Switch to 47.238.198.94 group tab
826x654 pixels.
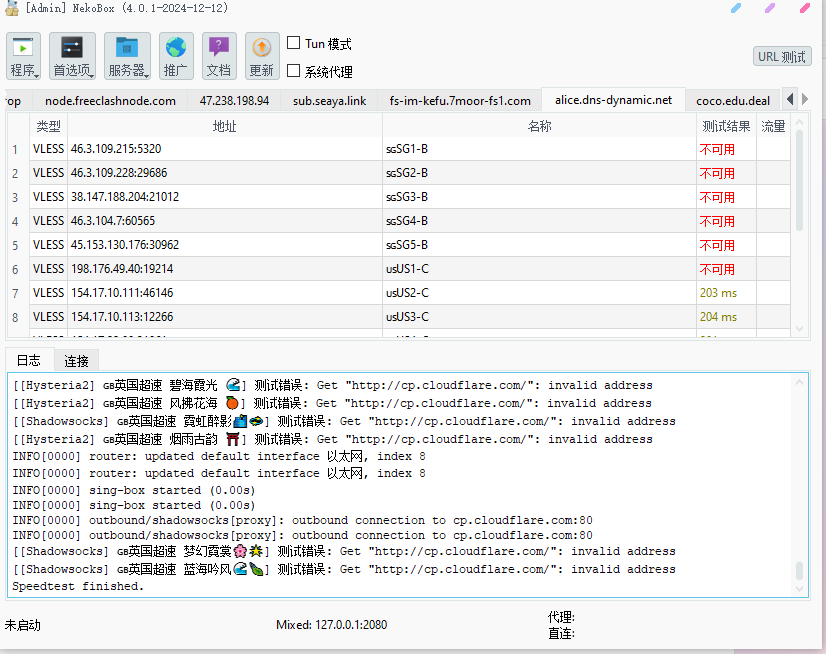pos(234,101)
